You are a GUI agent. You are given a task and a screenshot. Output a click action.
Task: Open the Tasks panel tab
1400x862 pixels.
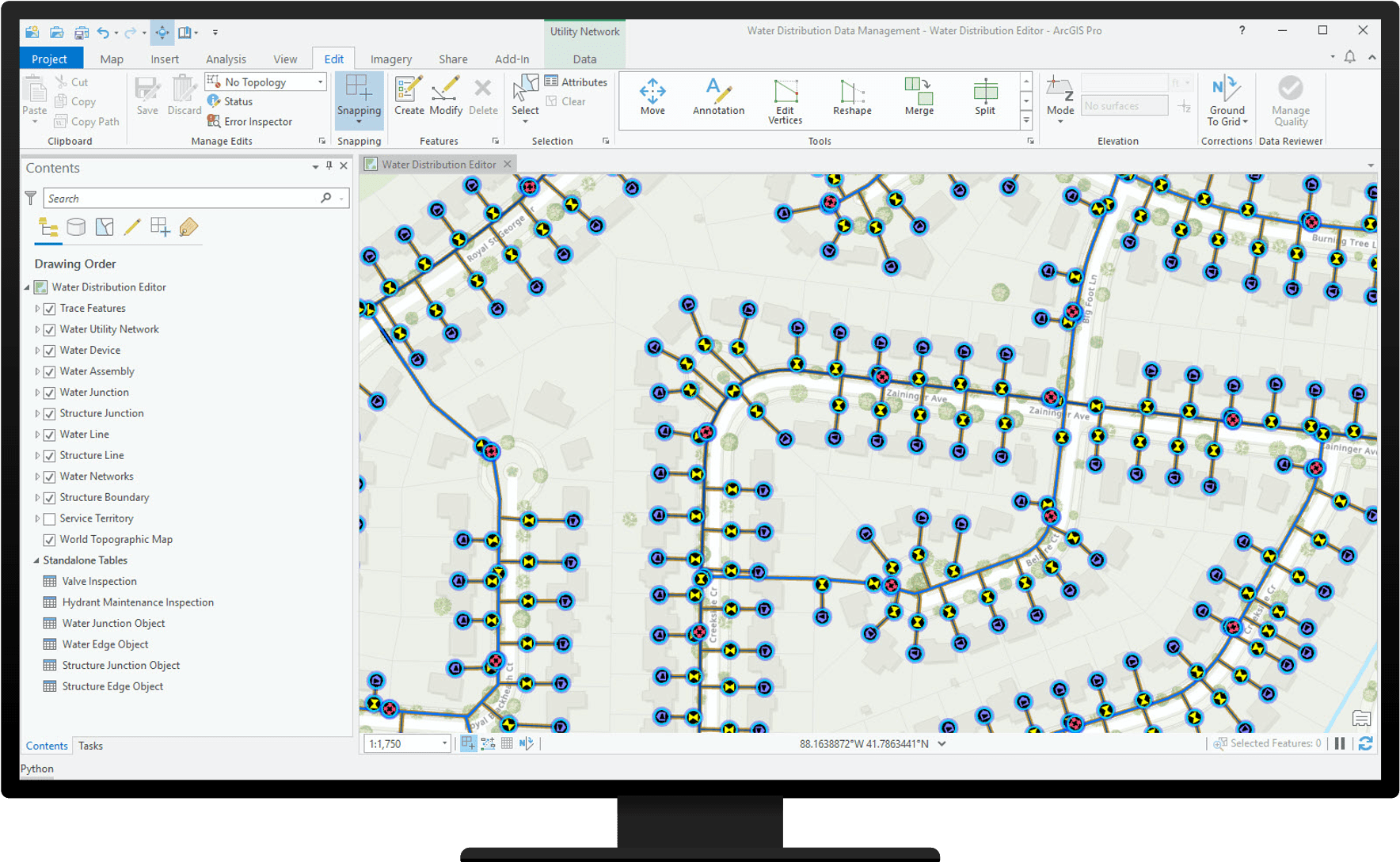90,745
